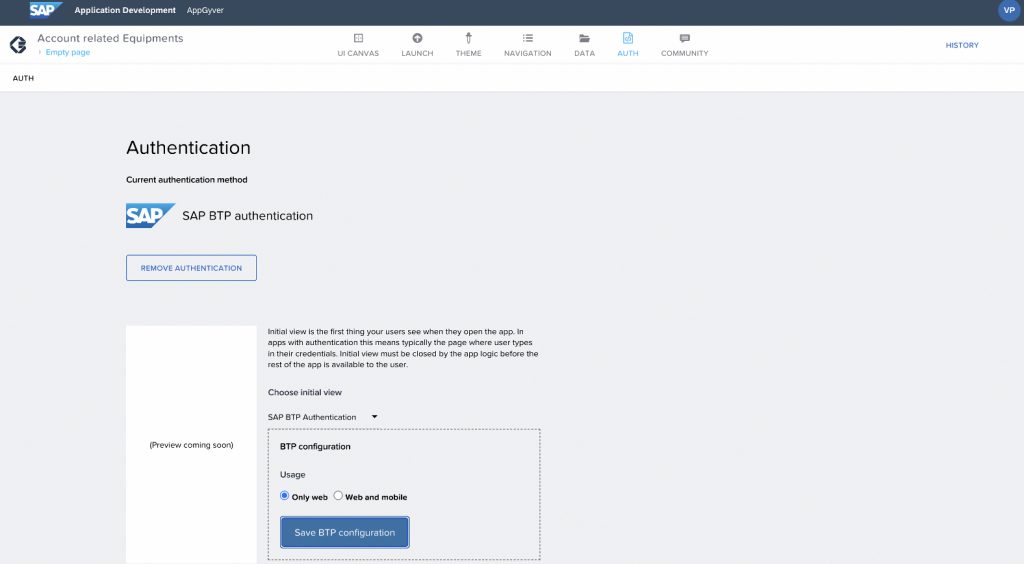Click the Usage label
The width and height of the screenshot is (1024, 564).
[293, 475]
